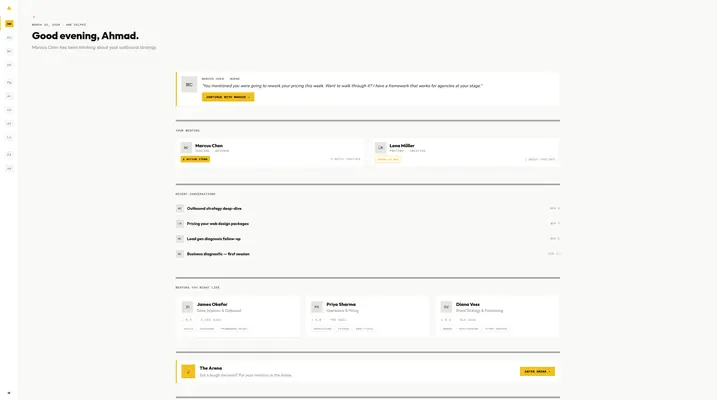Click the Enter Arena button
The width and height of the screenshot is (717, 400).
point(537,371)
